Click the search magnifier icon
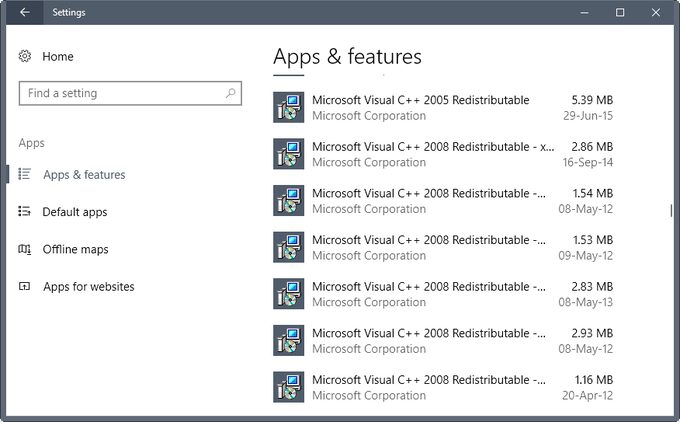 [231, 93]
